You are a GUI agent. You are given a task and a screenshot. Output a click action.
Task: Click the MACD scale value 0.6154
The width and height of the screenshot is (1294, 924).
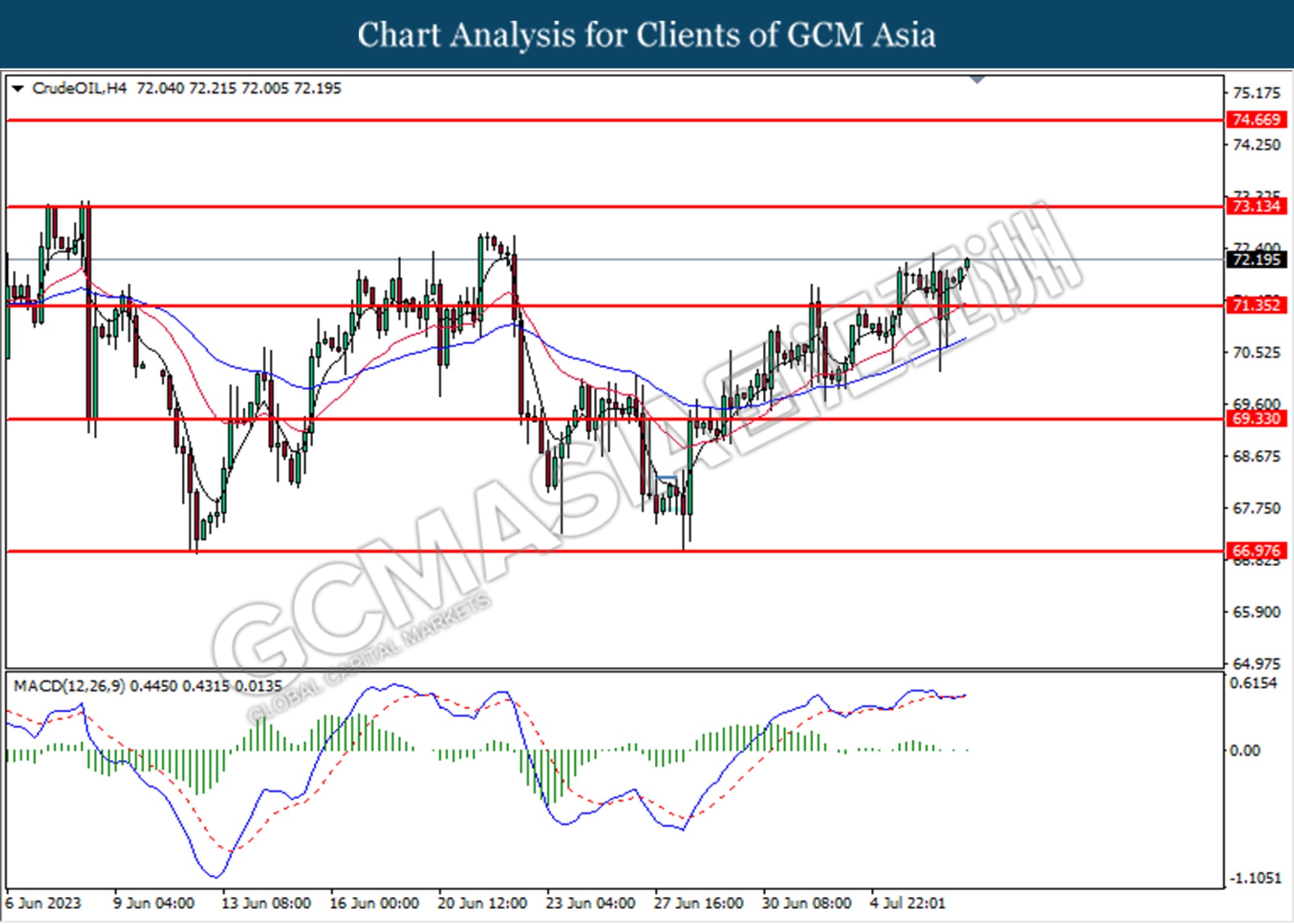click(1254, 683)
